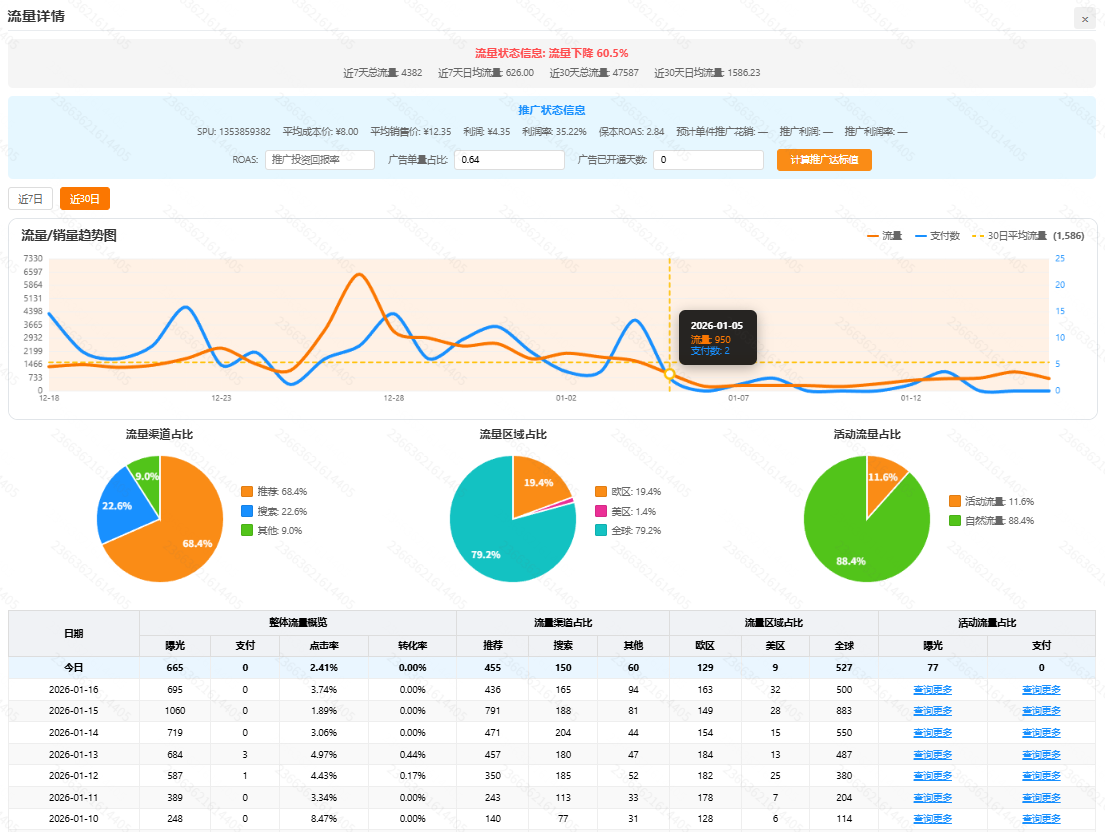Toggle the 活动流量 legend icon
This screenshot has width=1105, height=832.
(955, 501)
